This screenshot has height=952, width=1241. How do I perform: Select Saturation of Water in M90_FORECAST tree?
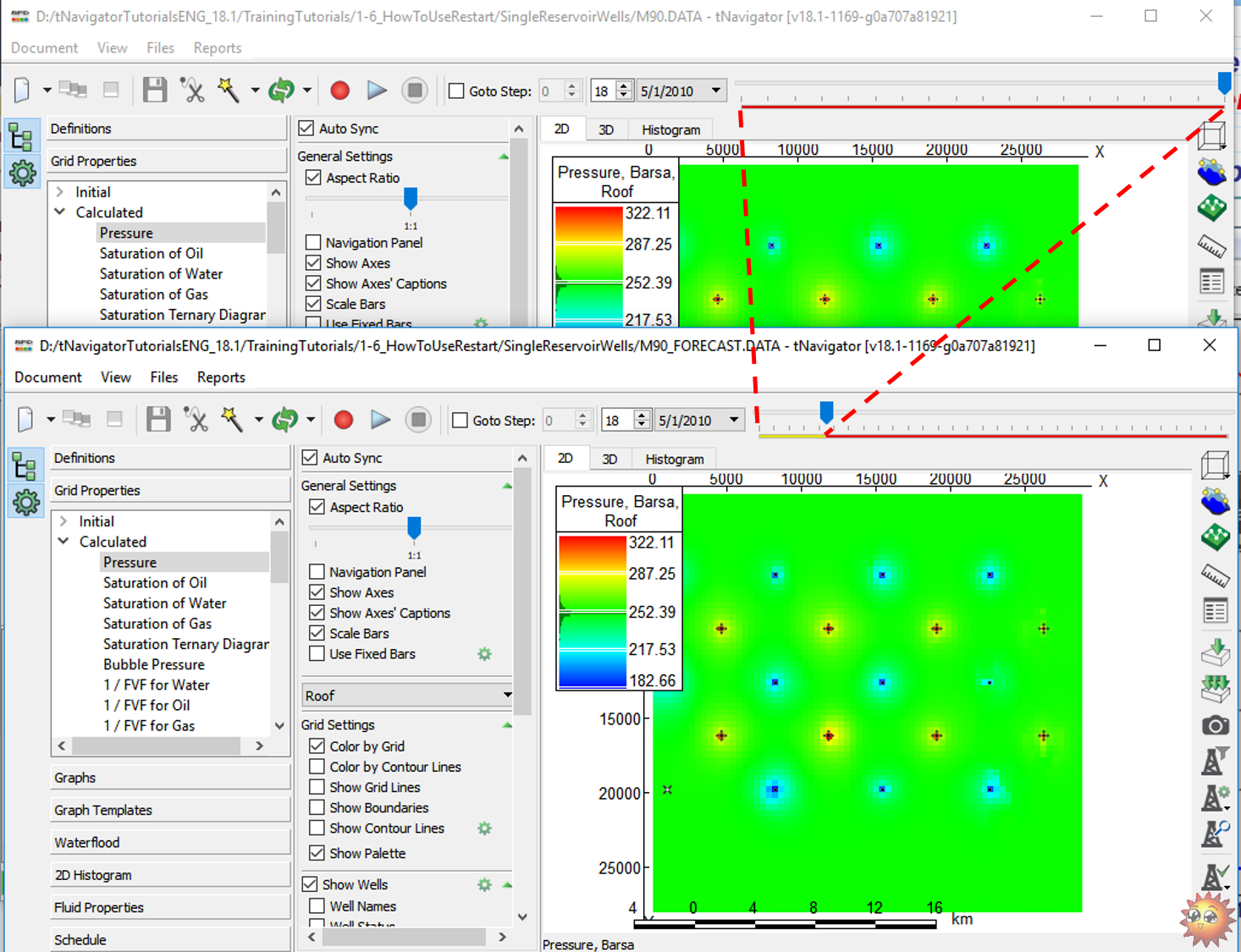(165, 603)
